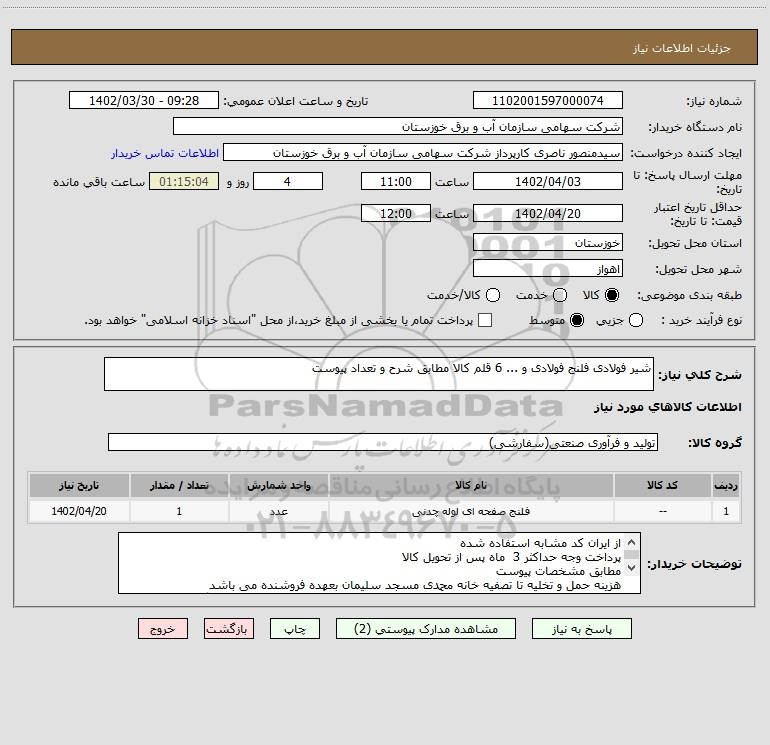Click the شرح کلی نیاز description box
Viewport: 770px width, 745px height.
[379, 374]
